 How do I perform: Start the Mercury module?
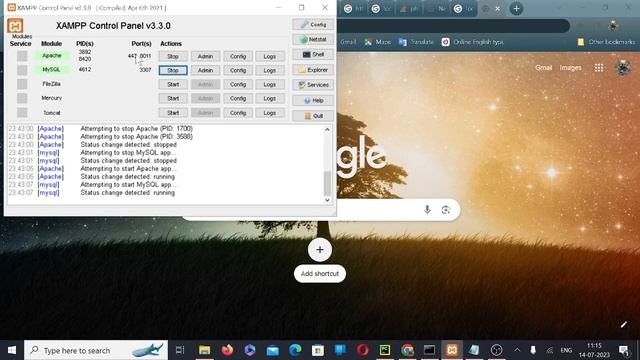pyautogui.click(x=173, y=98)
